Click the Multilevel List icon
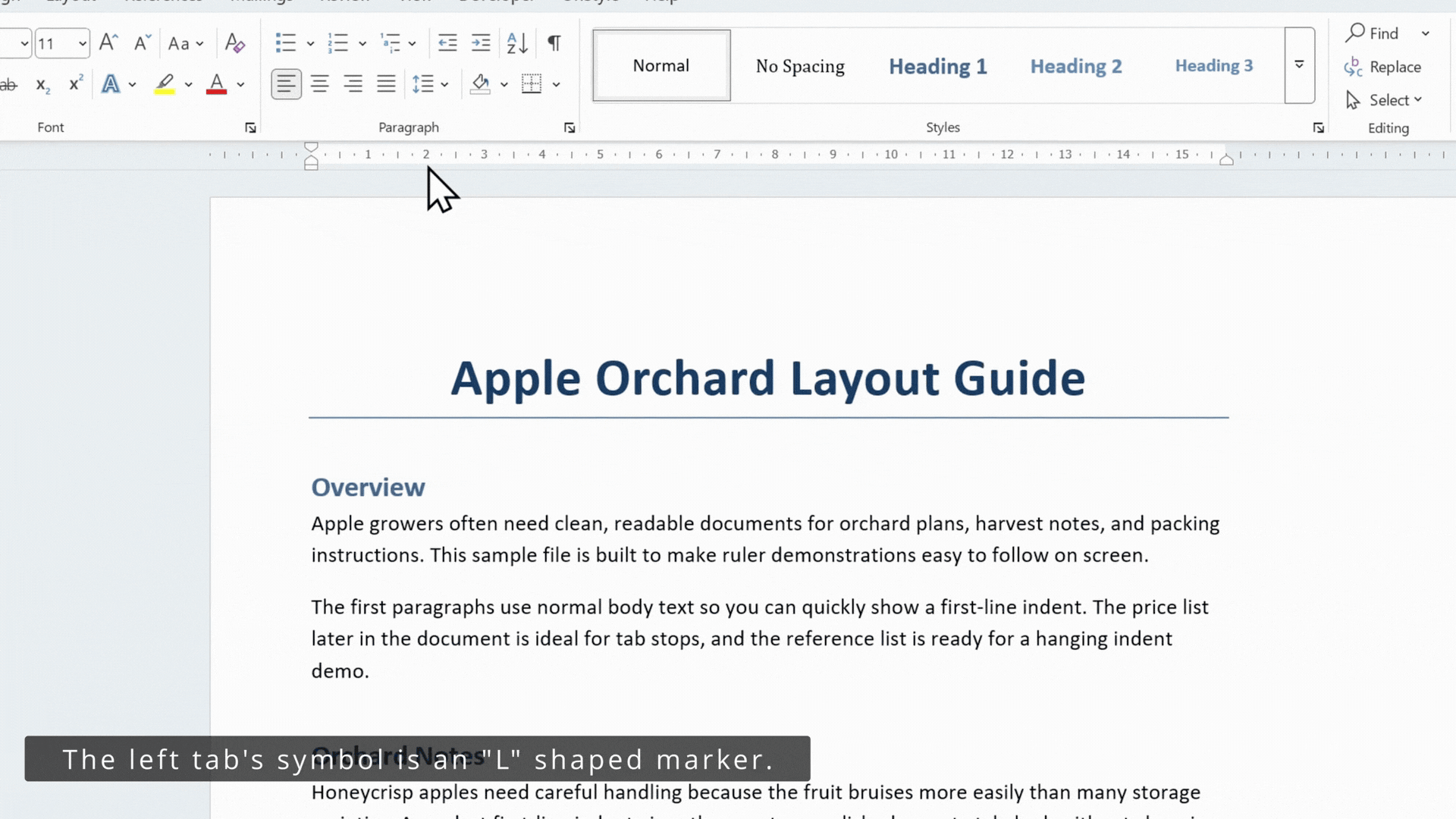This screenshot has height=819, width=1456. click(390, 42)
